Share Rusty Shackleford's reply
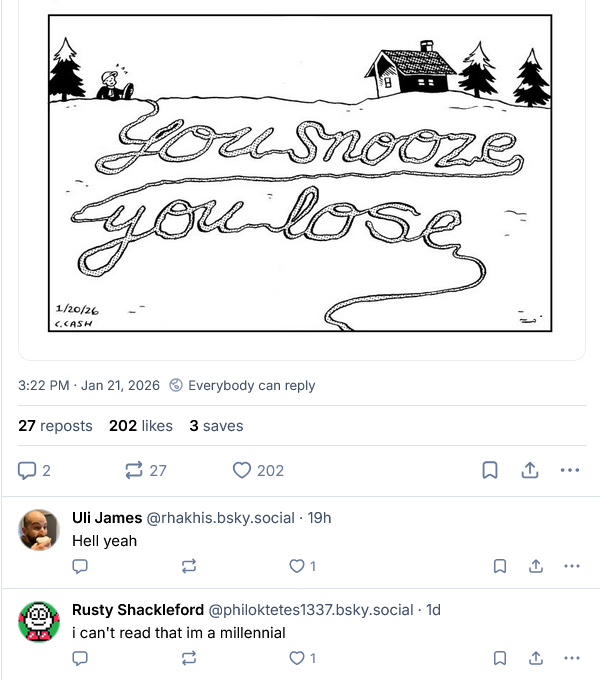Image resolution: width=600 pixels, height=680 pixels. coord(535,658)
